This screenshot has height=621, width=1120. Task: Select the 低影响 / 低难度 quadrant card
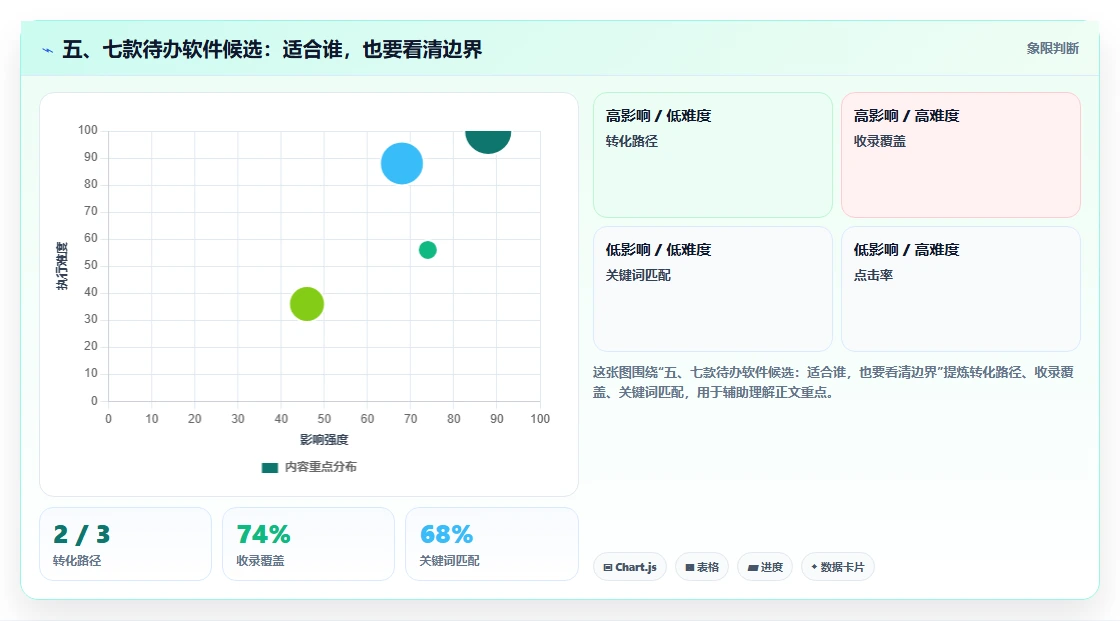[713, 289]
